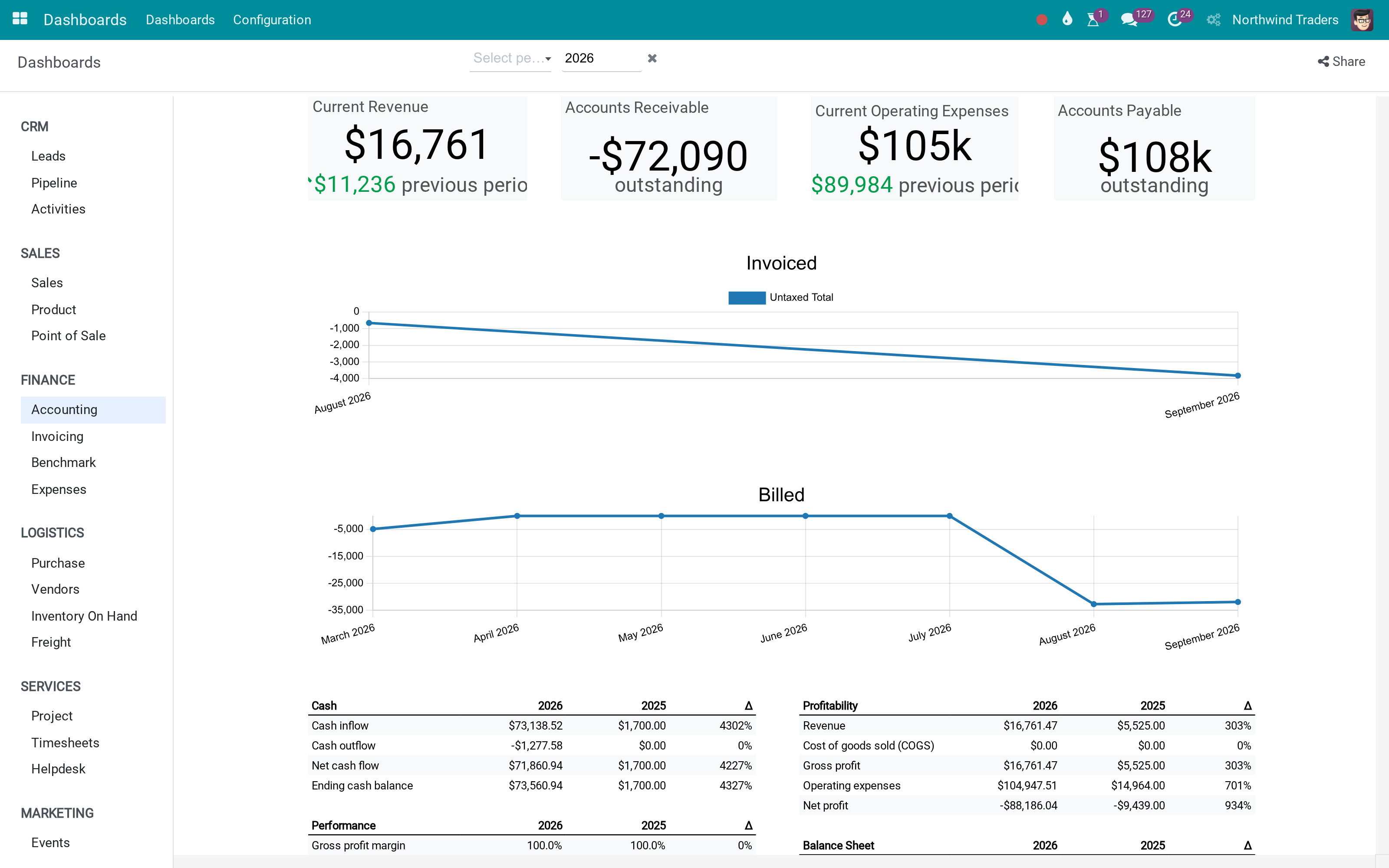Click the Gross profit margin row label

358,845
